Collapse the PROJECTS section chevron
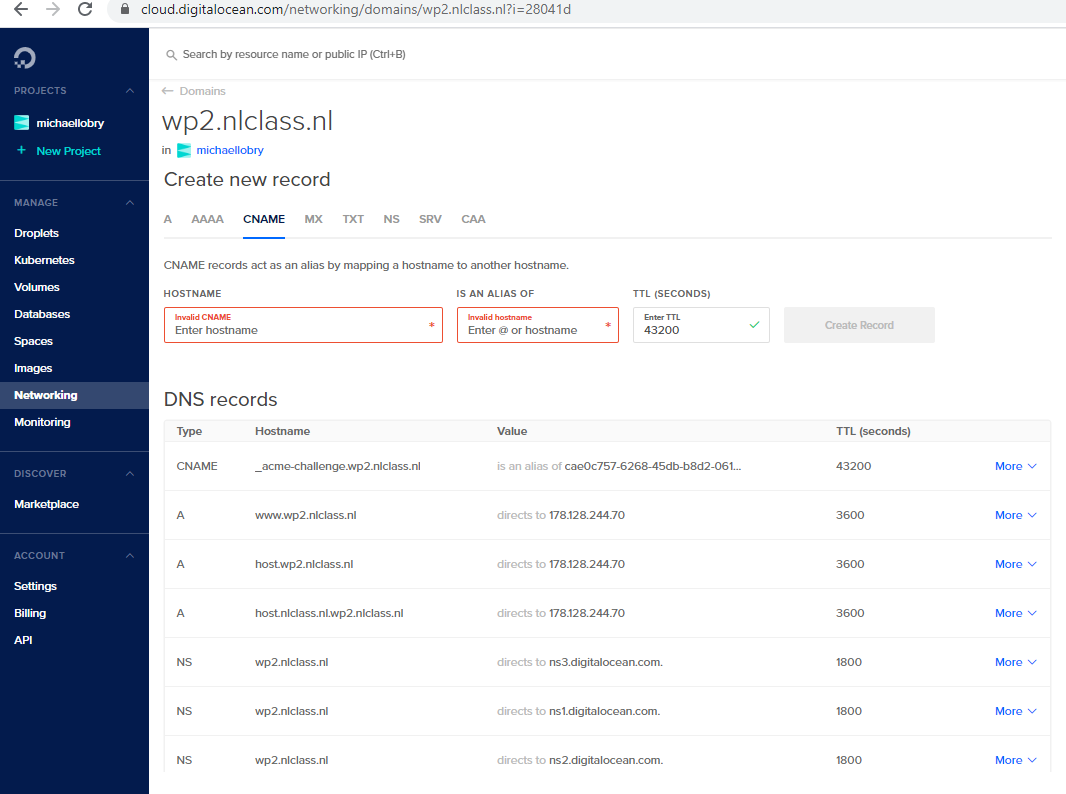The width and height of the screenshot is (1066, 794). [130, 90]
